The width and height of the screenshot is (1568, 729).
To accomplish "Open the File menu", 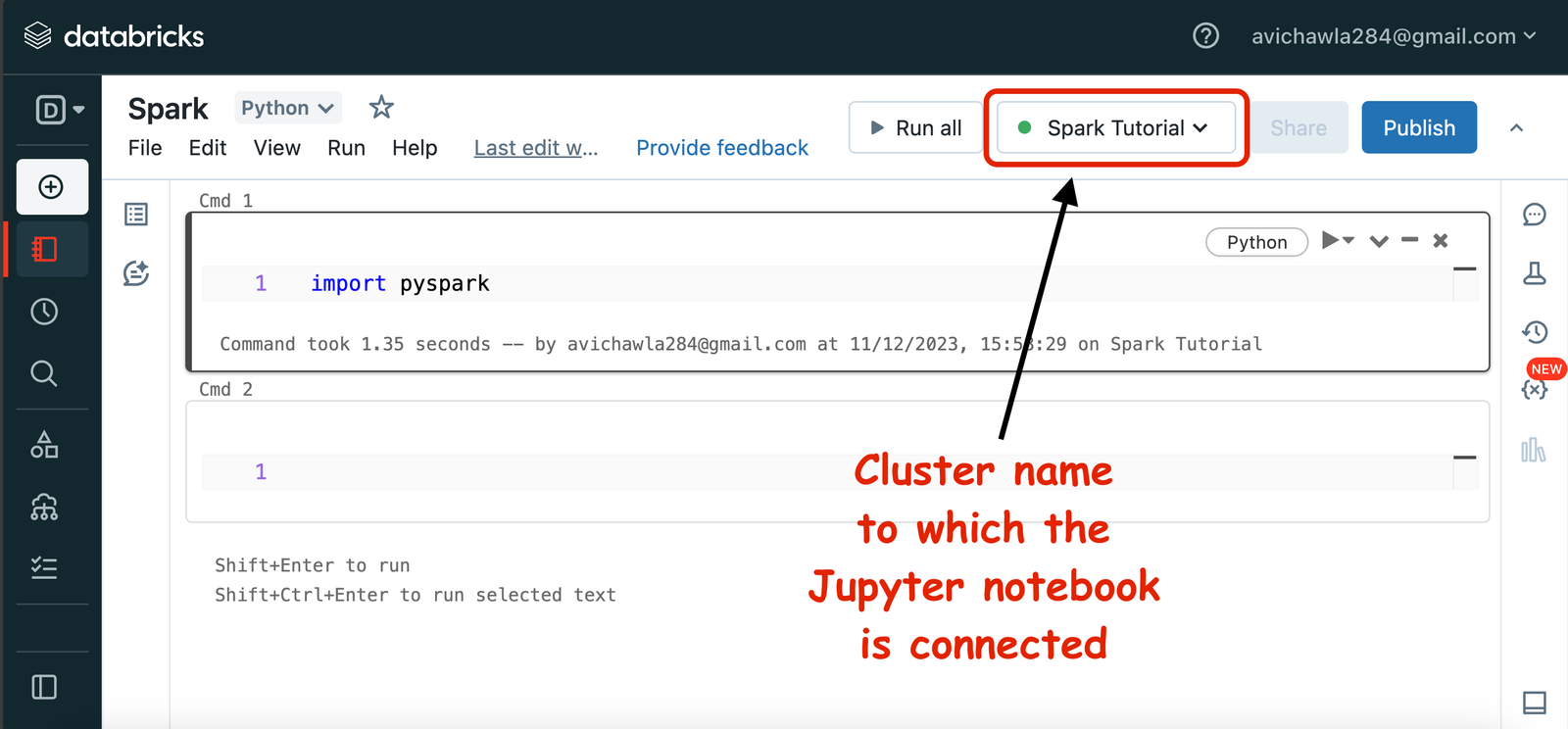I will pos(145,148).
